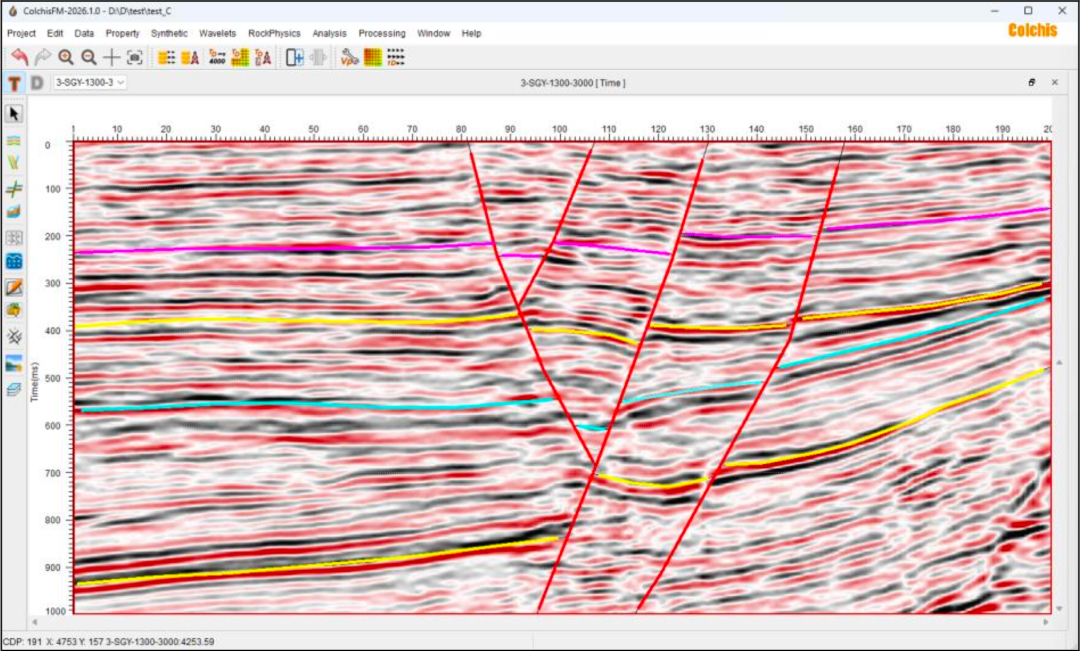Open the RockPhysics menu
This screenshot has height=651, width=1080.
pos(274,33)
